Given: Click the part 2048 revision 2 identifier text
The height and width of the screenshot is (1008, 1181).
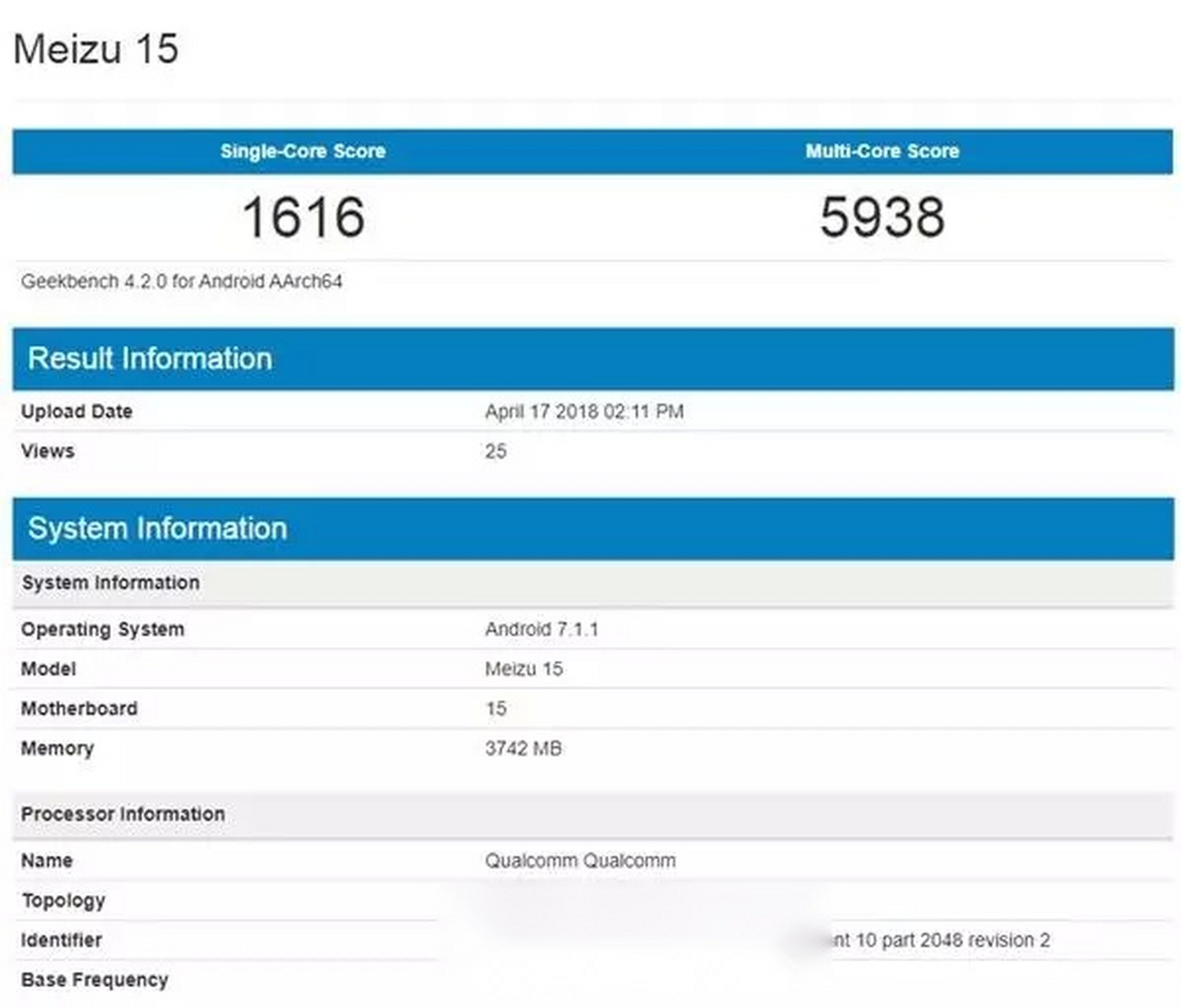Looking at the screenshot, I should (965, 939).
